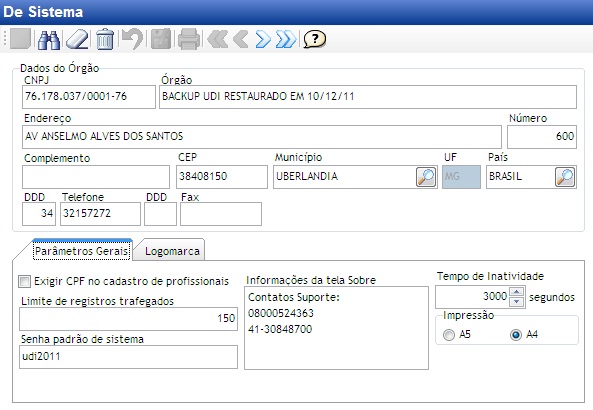Select A4 print size option
This screenshot has width=593, height=410.
(516, 335)
